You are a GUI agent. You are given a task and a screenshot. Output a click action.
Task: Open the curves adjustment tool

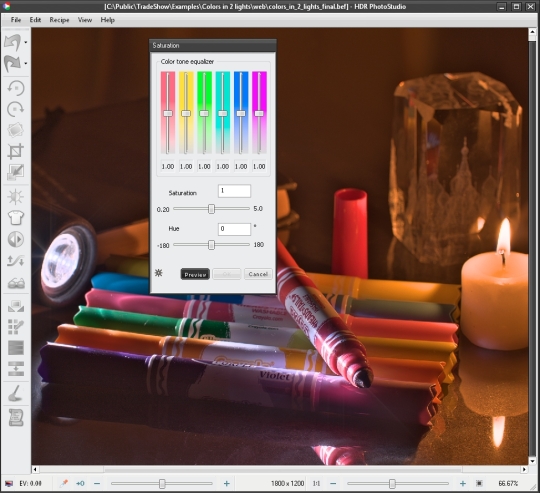click(15, 261)
